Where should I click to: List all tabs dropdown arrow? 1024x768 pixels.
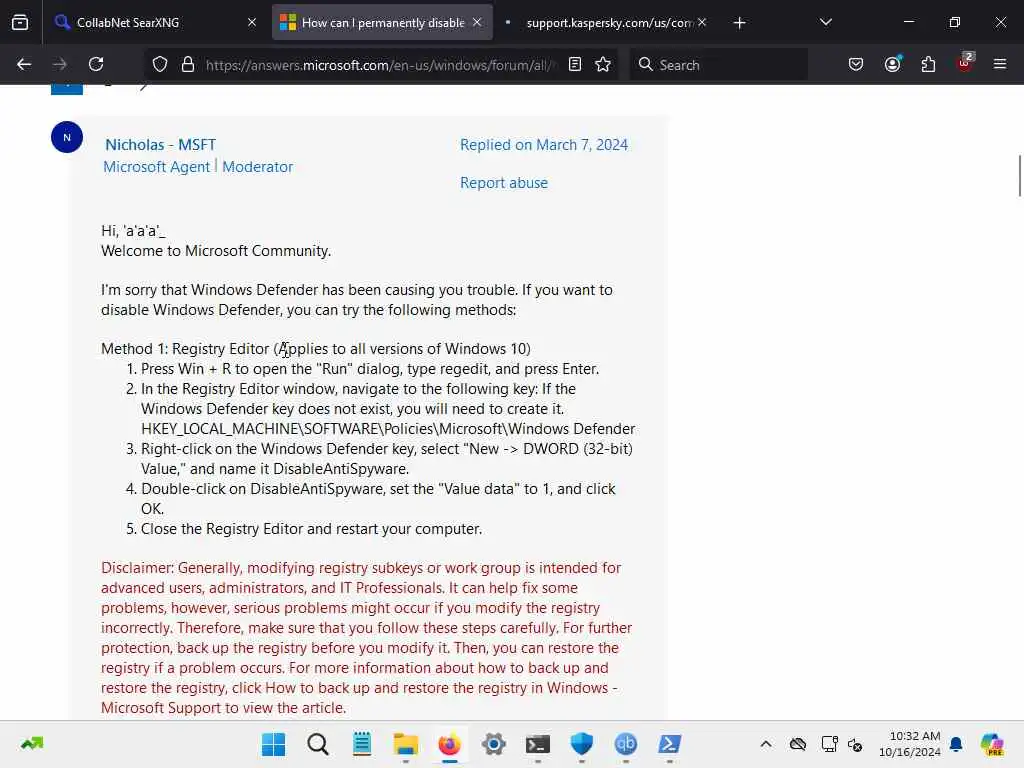click(825, 22)
